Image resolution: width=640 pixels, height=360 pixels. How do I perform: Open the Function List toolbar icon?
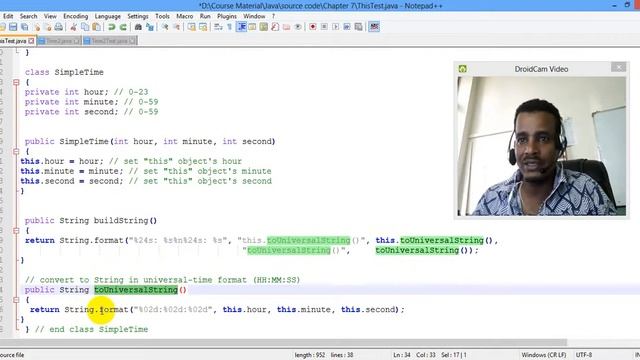pos(275,27)
